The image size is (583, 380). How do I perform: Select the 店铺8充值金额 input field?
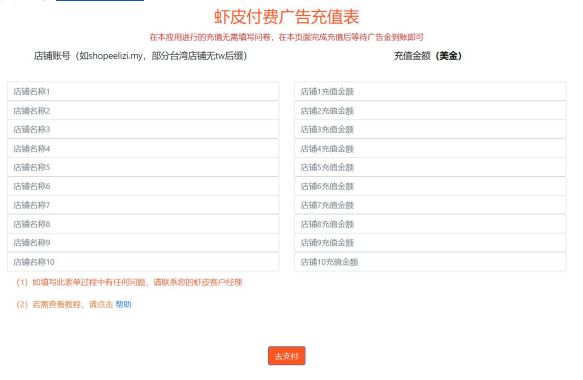(430, 224)
